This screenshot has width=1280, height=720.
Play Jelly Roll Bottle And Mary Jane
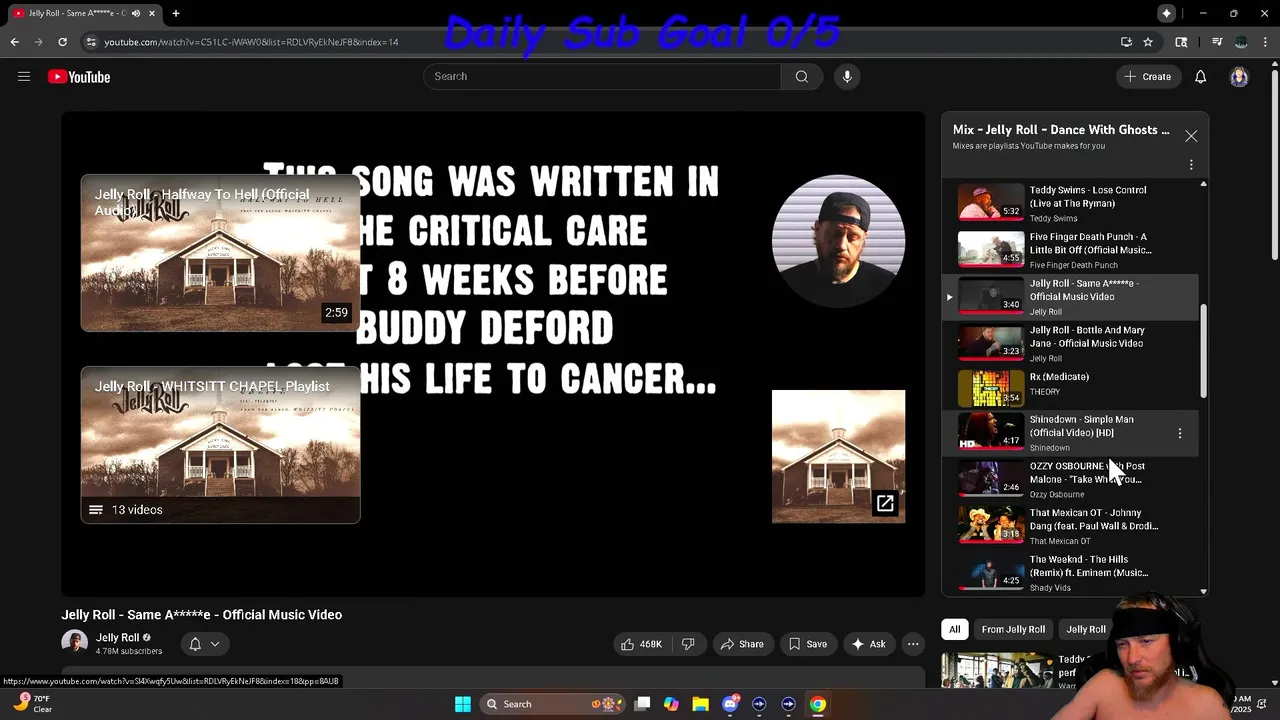click(x=1070, y=343)
